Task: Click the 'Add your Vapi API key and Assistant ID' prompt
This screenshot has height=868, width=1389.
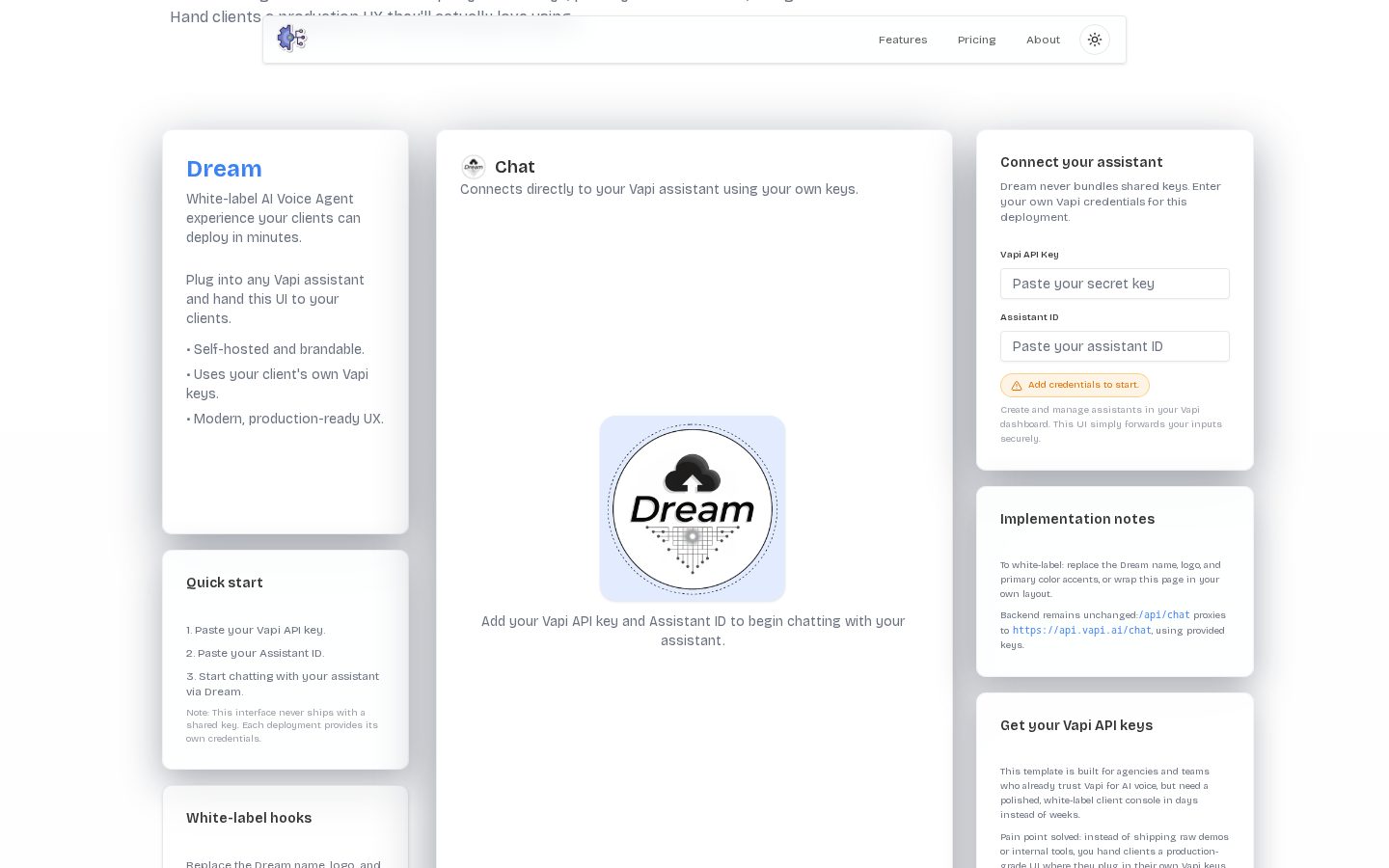Action: tap(693, 631)
